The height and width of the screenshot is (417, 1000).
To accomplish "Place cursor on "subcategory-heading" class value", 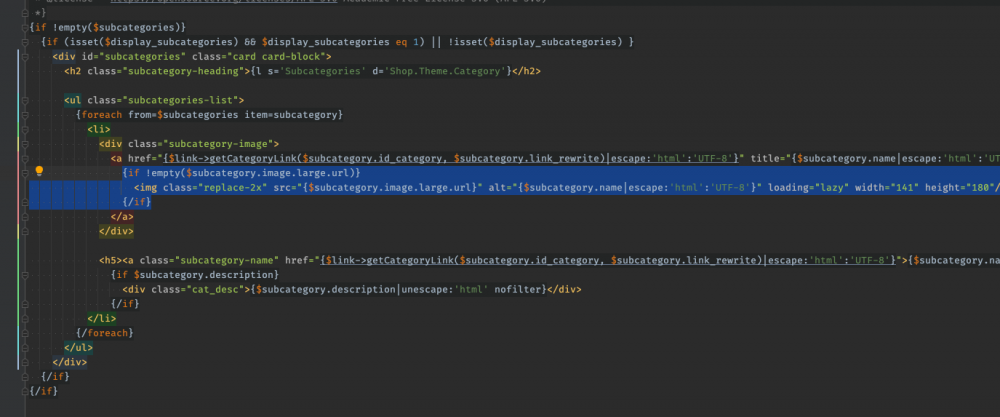I will coord(185,71).
